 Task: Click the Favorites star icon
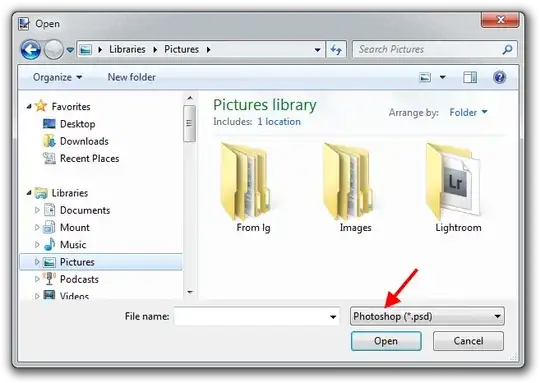point(41,106)
